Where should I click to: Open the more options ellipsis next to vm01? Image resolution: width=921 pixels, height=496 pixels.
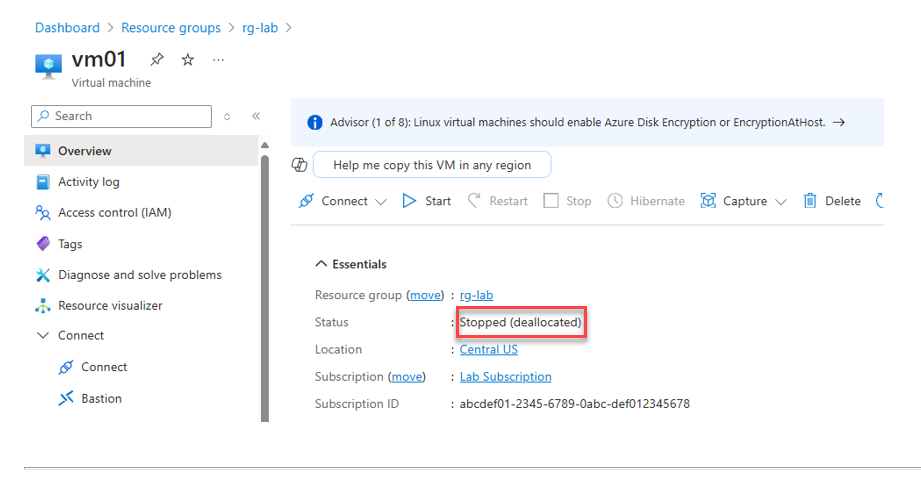219,60
